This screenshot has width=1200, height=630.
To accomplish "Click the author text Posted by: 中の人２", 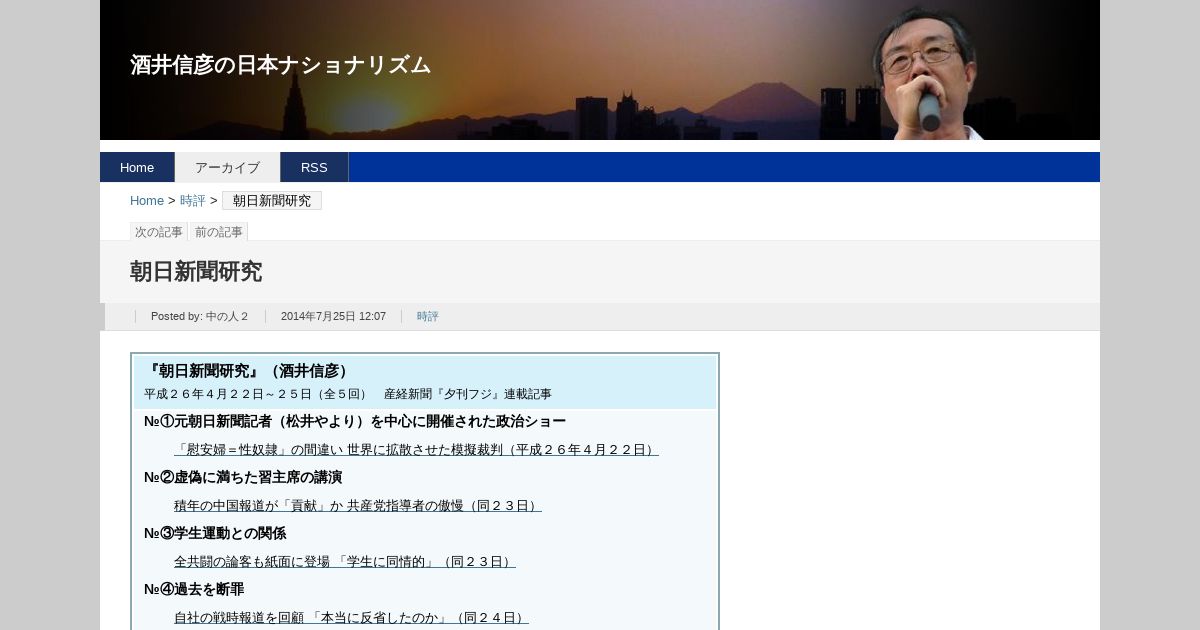I will click(200, 316).
